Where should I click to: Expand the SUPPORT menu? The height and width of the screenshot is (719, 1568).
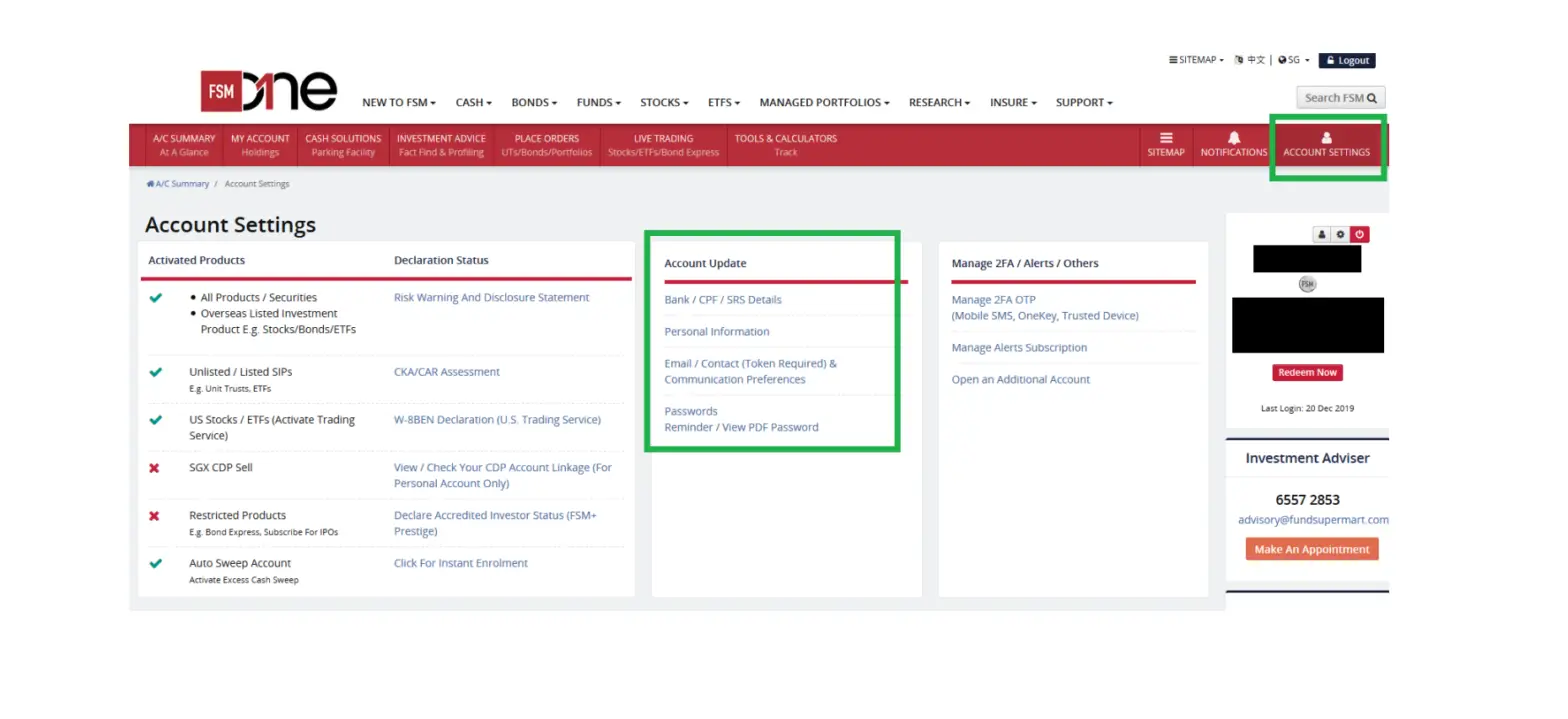(x=1084, y=102)
